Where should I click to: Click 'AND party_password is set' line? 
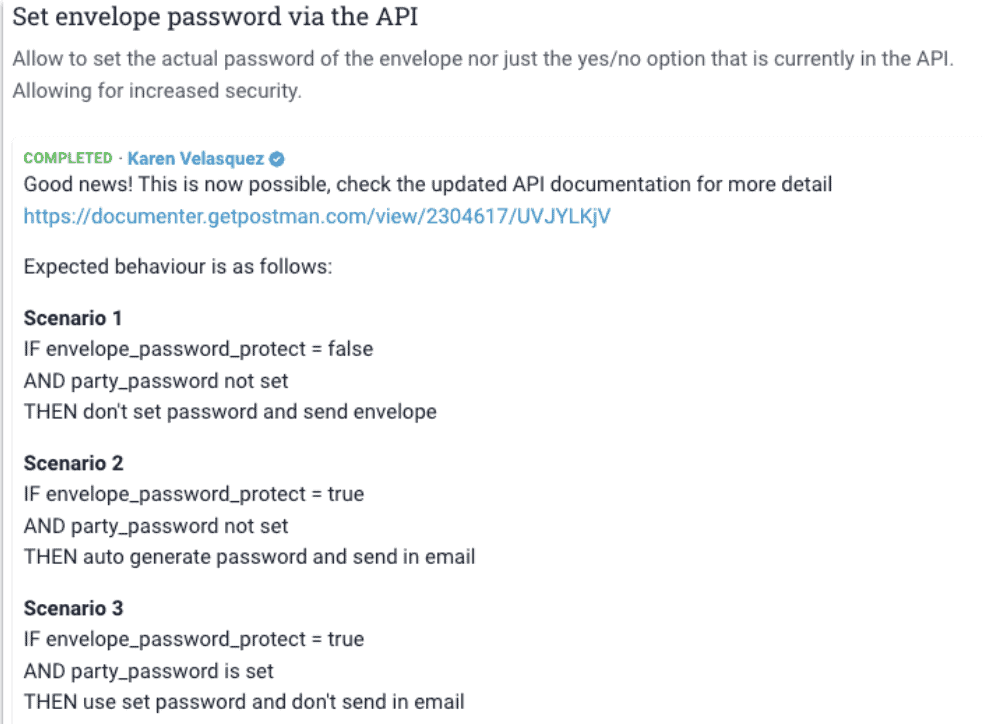pyautogui.click(x=149, y=671)
